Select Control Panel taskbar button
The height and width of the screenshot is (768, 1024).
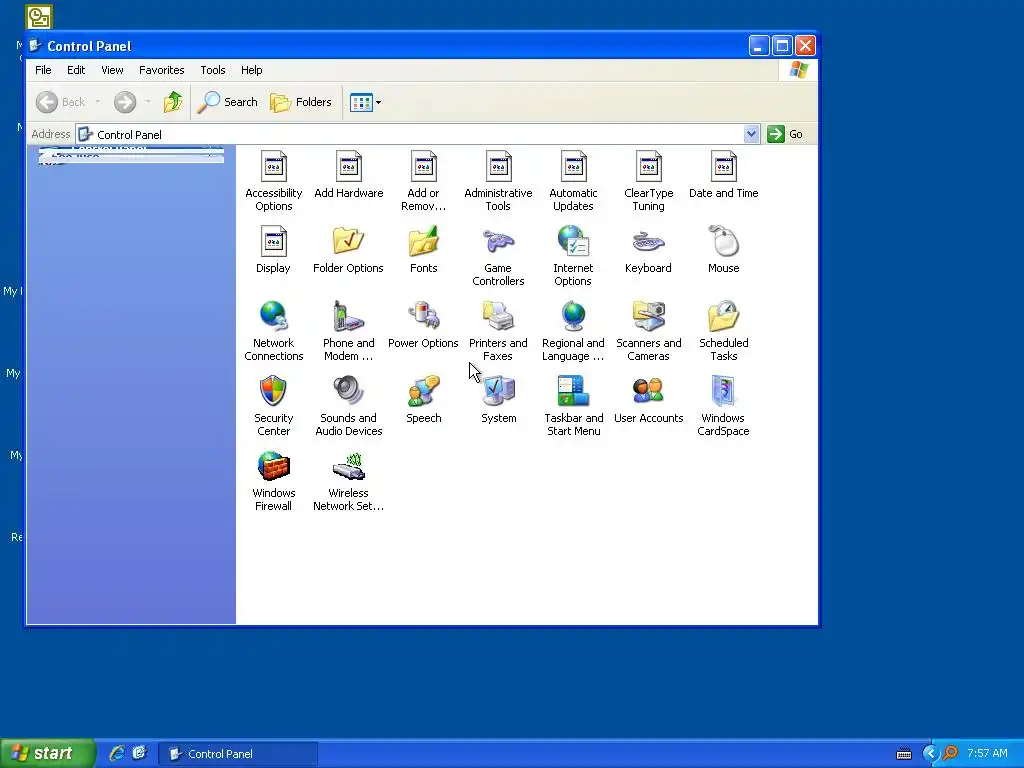click(238, 754)
